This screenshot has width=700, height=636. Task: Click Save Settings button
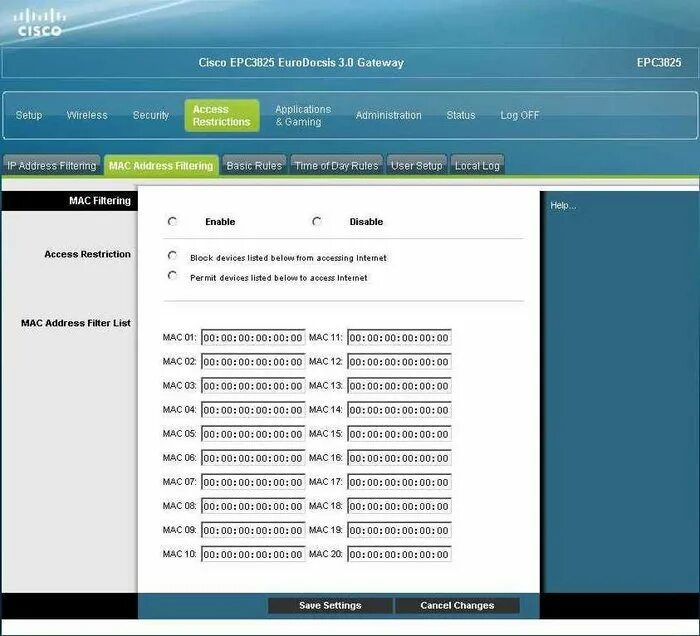point(330,606)
